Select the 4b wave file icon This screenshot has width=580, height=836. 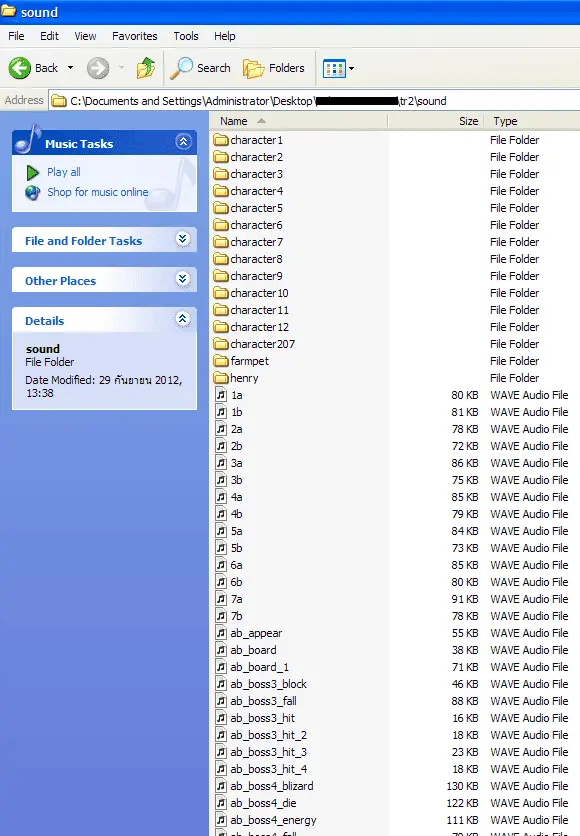coord(221,514)
